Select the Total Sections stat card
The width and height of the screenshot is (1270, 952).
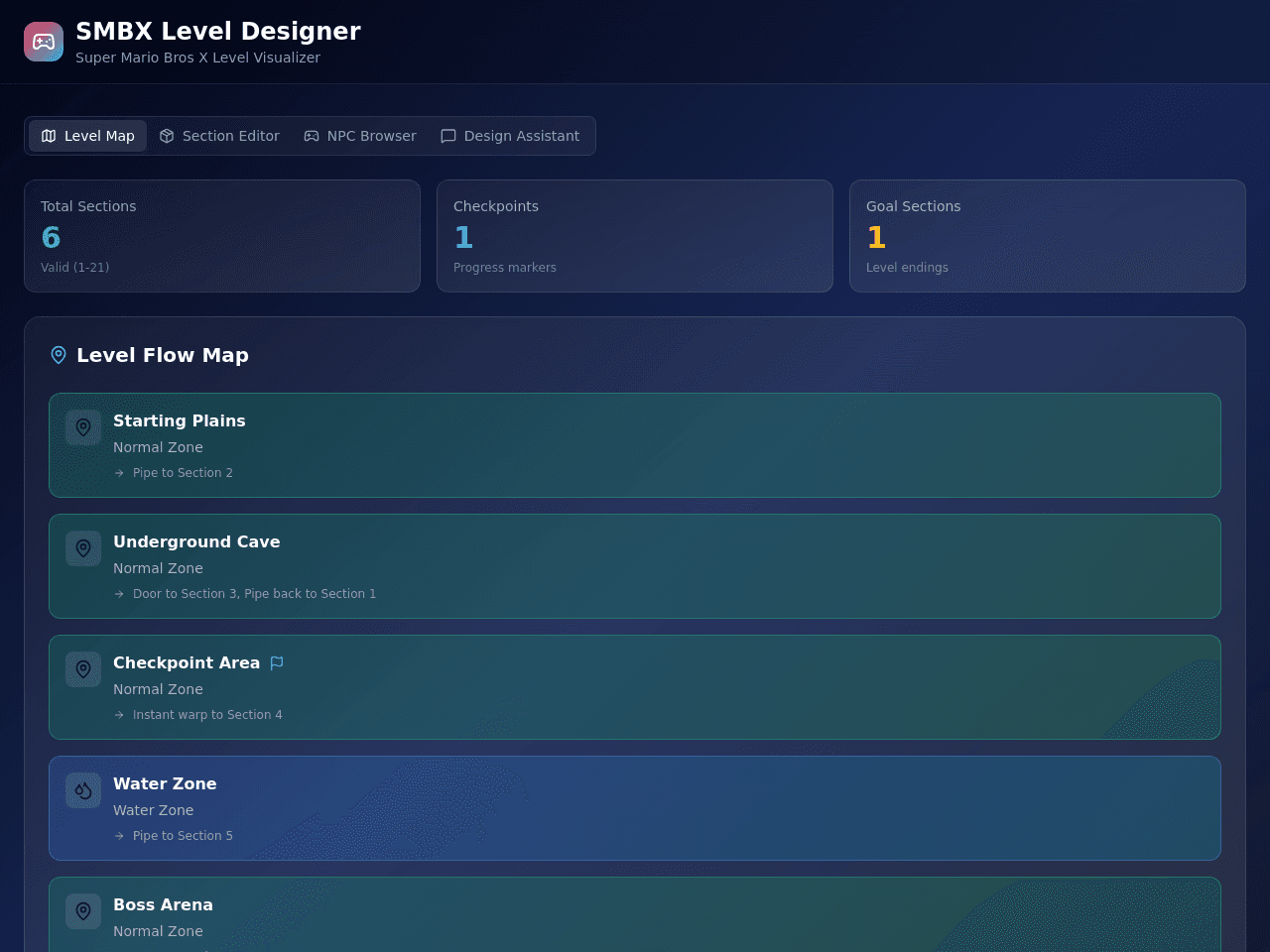pos(222,236)
